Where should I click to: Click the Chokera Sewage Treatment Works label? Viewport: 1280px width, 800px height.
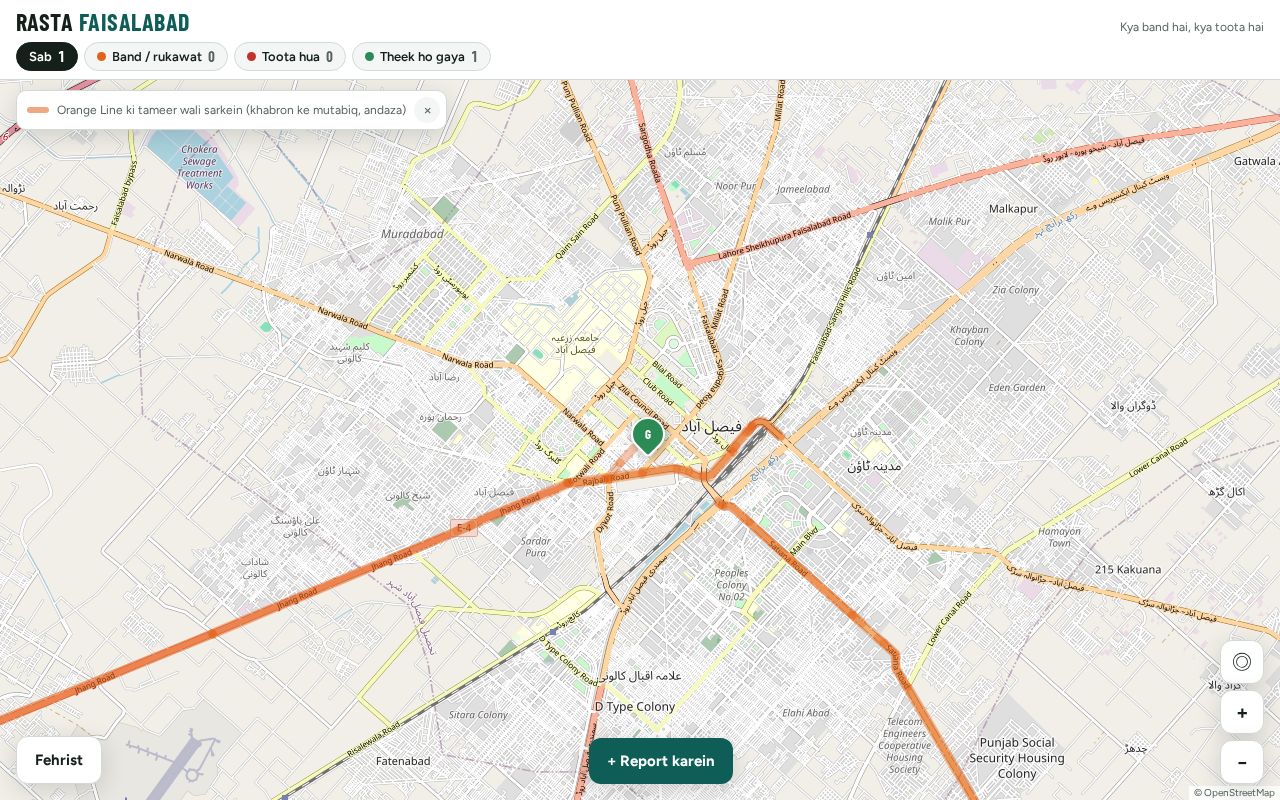(x=199, y=167)
